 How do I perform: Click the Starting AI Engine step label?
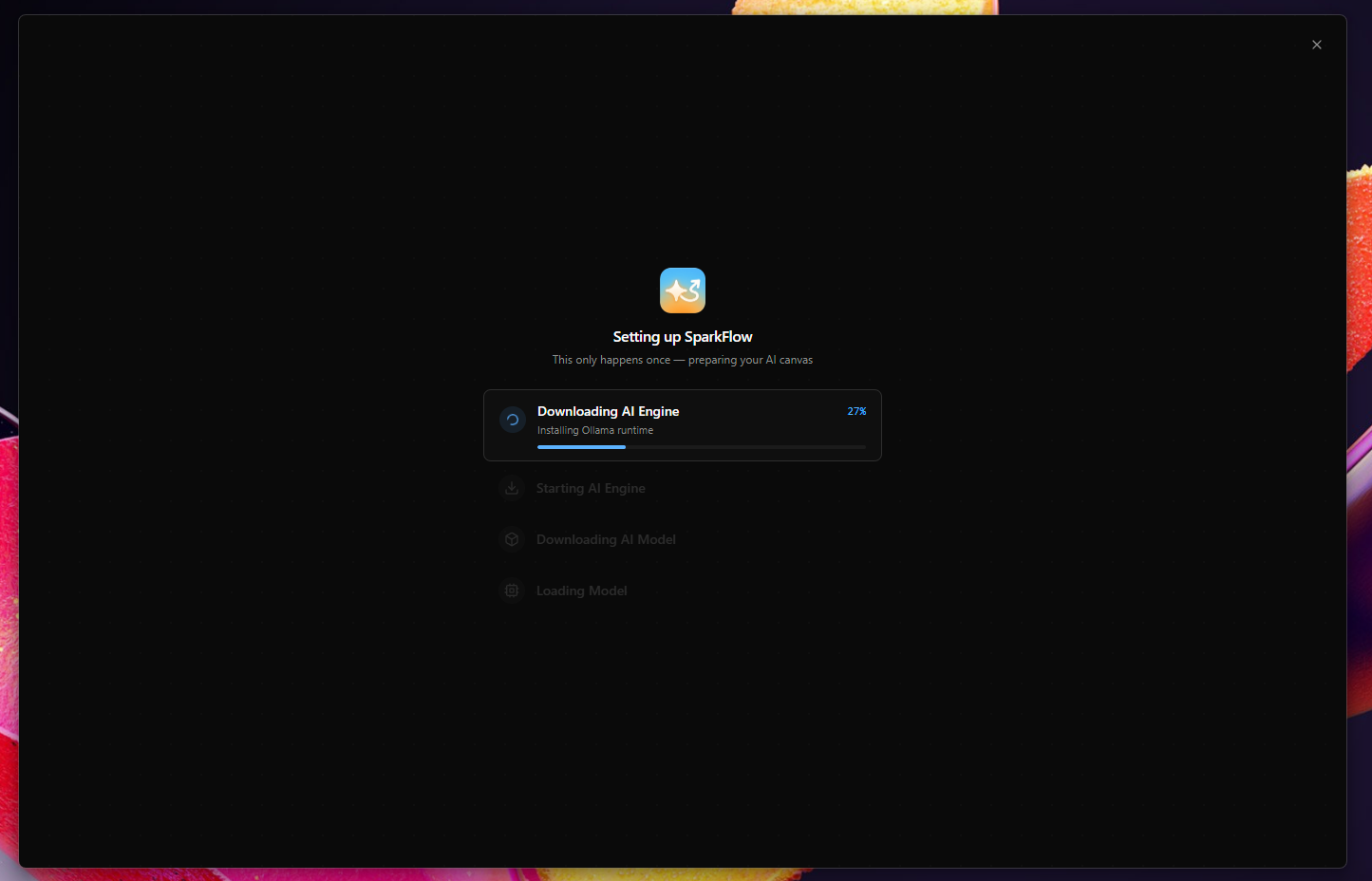pos(591,488)
